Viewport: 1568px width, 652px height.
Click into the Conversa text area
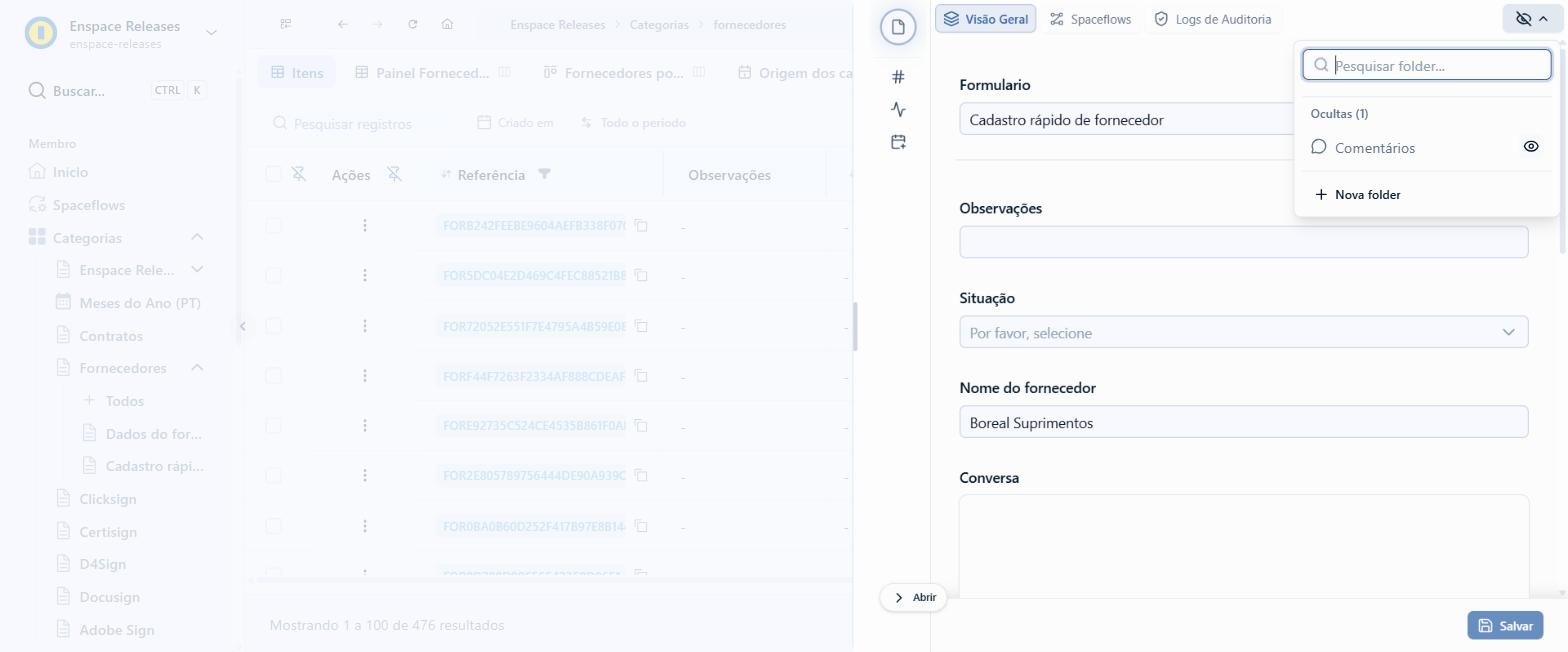tap(1243, 546)
